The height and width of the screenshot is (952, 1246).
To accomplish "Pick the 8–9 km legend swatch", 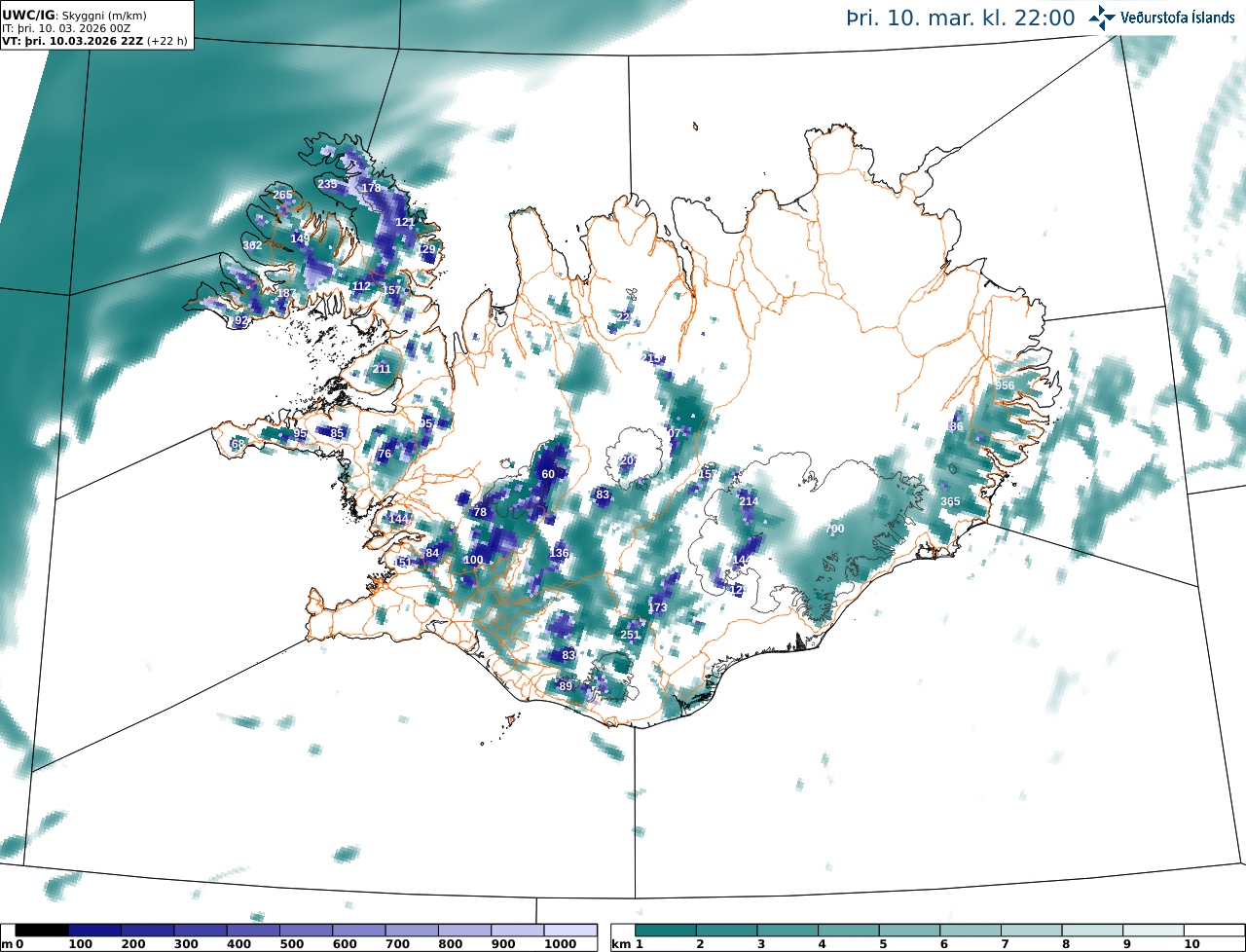I will pos(1092,931).
